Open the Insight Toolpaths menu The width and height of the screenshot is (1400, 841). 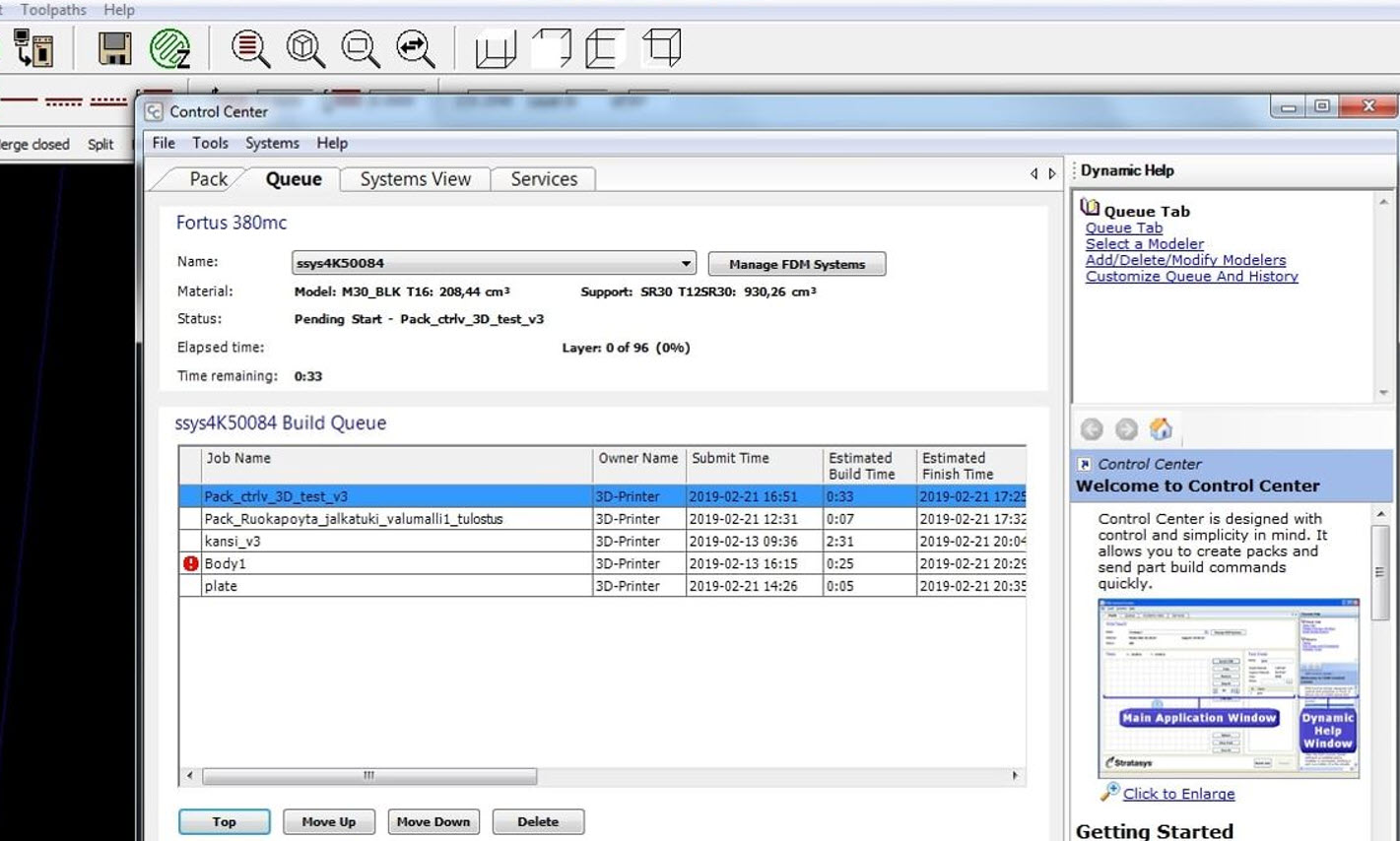pyautogui.click(x=53, y=10)
